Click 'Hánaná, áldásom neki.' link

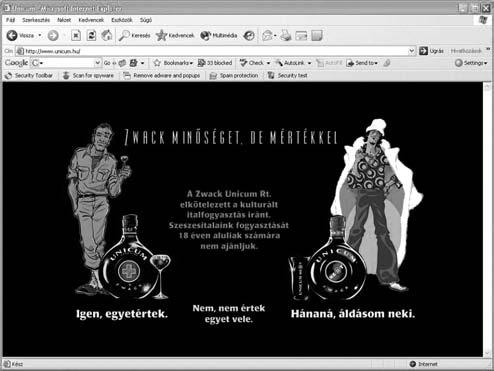coord(353,314)
